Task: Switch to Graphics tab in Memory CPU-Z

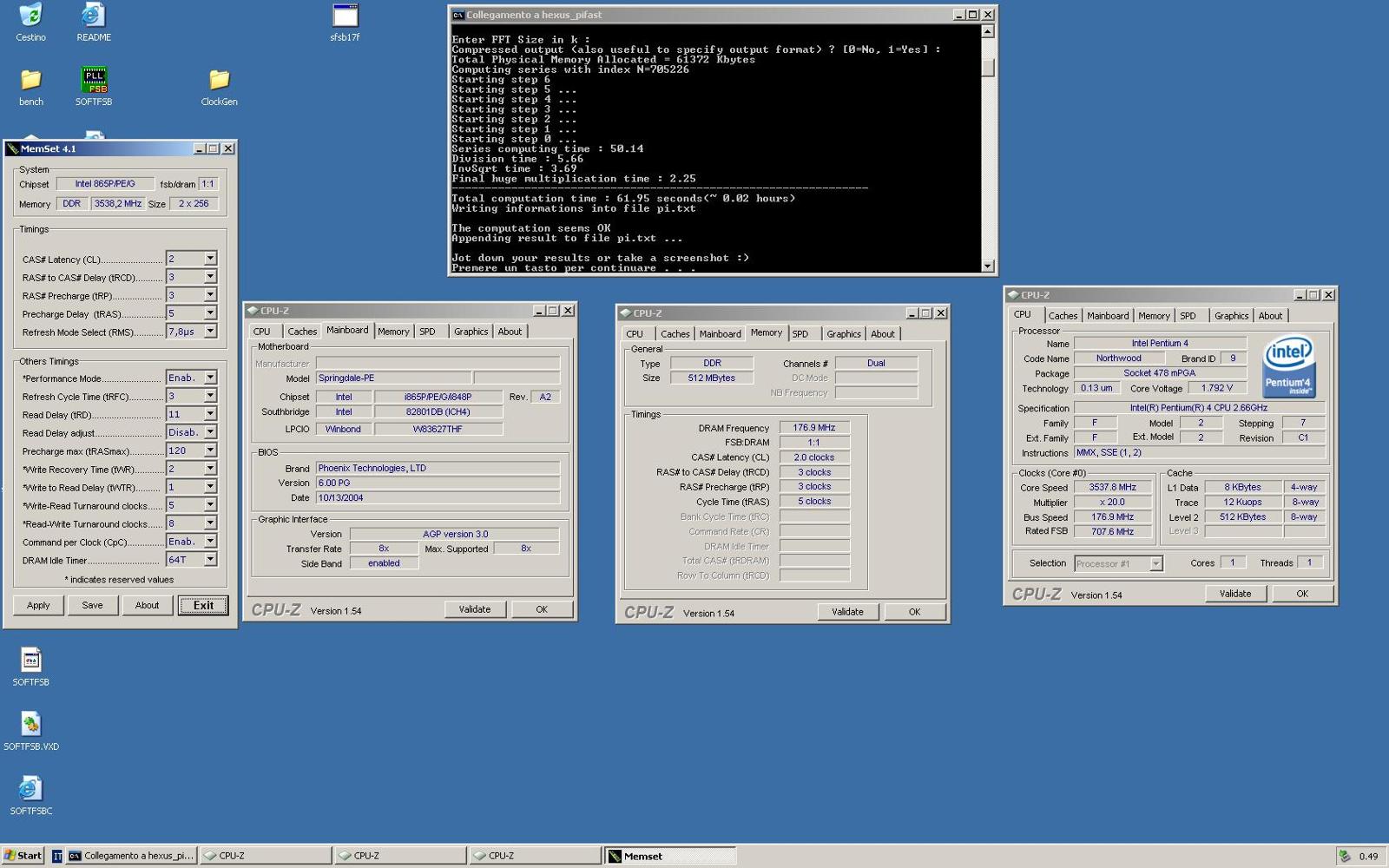Action: (844, 334)
